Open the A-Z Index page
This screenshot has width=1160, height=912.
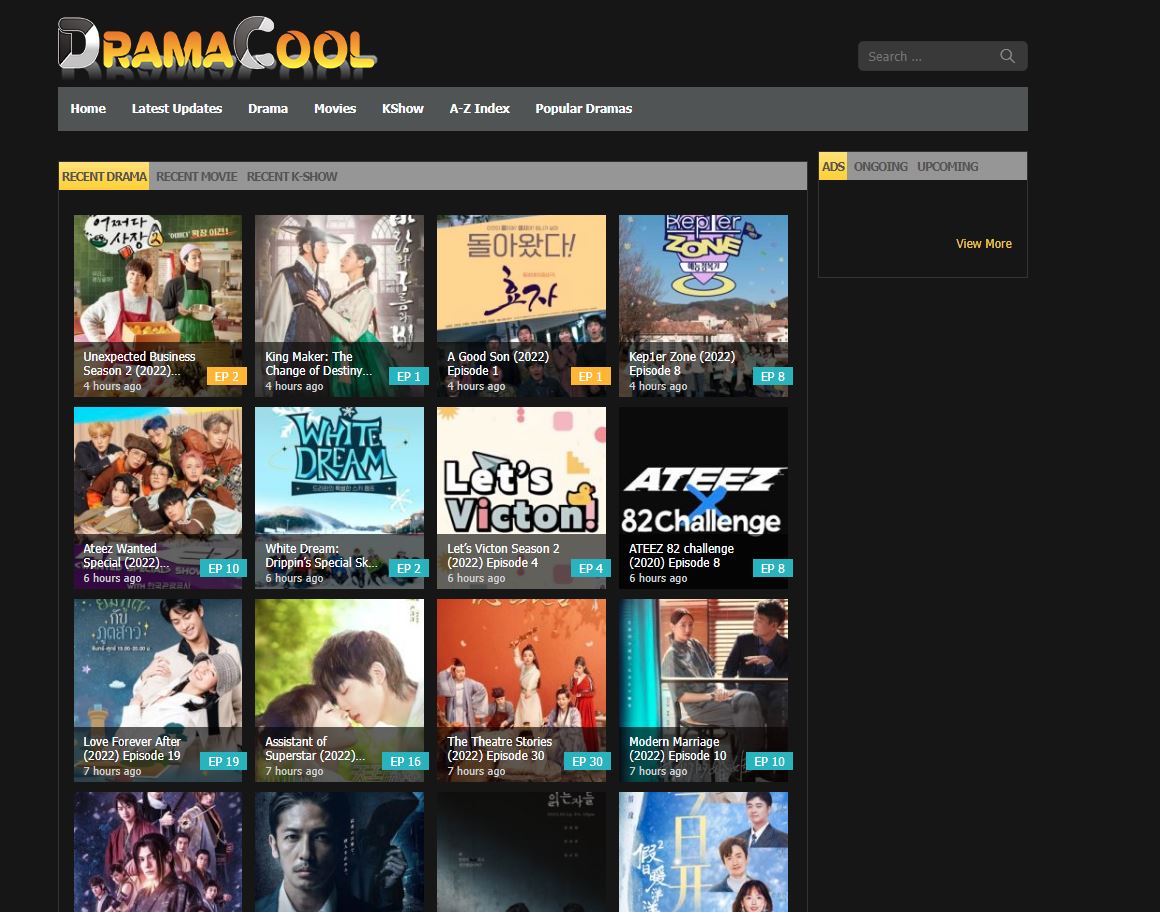(x=479, y=109)
